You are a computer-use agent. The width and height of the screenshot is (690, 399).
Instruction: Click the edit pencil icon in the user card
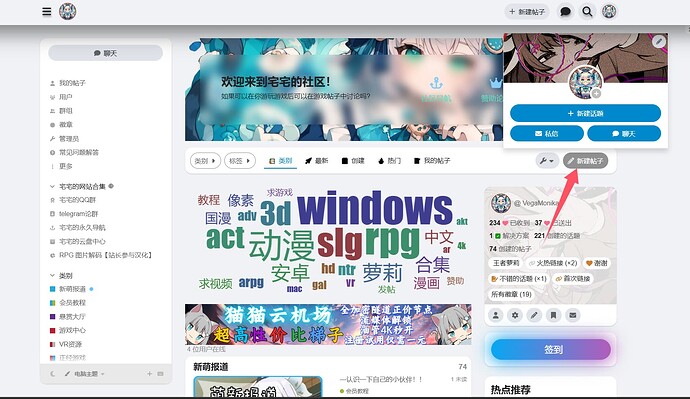[x=534, y=315]
